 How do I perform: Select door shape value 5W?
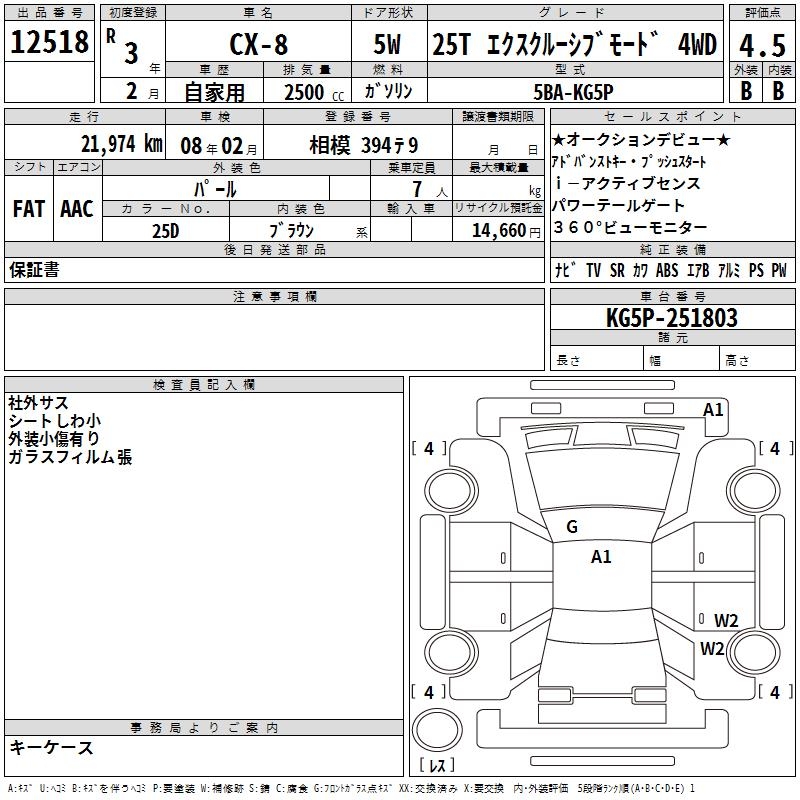click(387, 44)
